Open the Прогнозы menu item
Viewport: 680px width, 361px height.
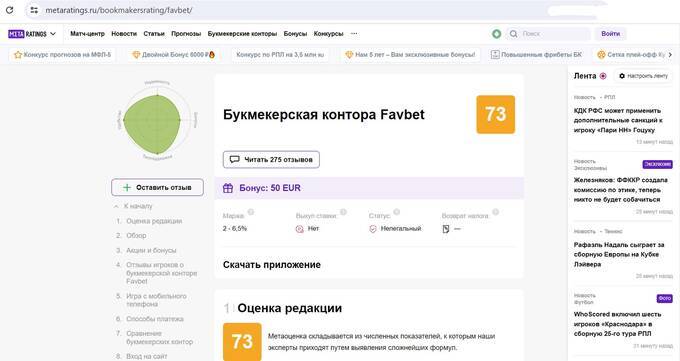click(186, 33)
